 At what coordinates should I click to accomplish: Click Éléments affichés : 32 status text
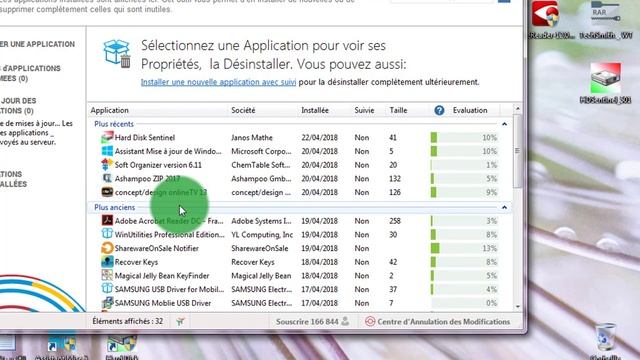pos(128,321)
